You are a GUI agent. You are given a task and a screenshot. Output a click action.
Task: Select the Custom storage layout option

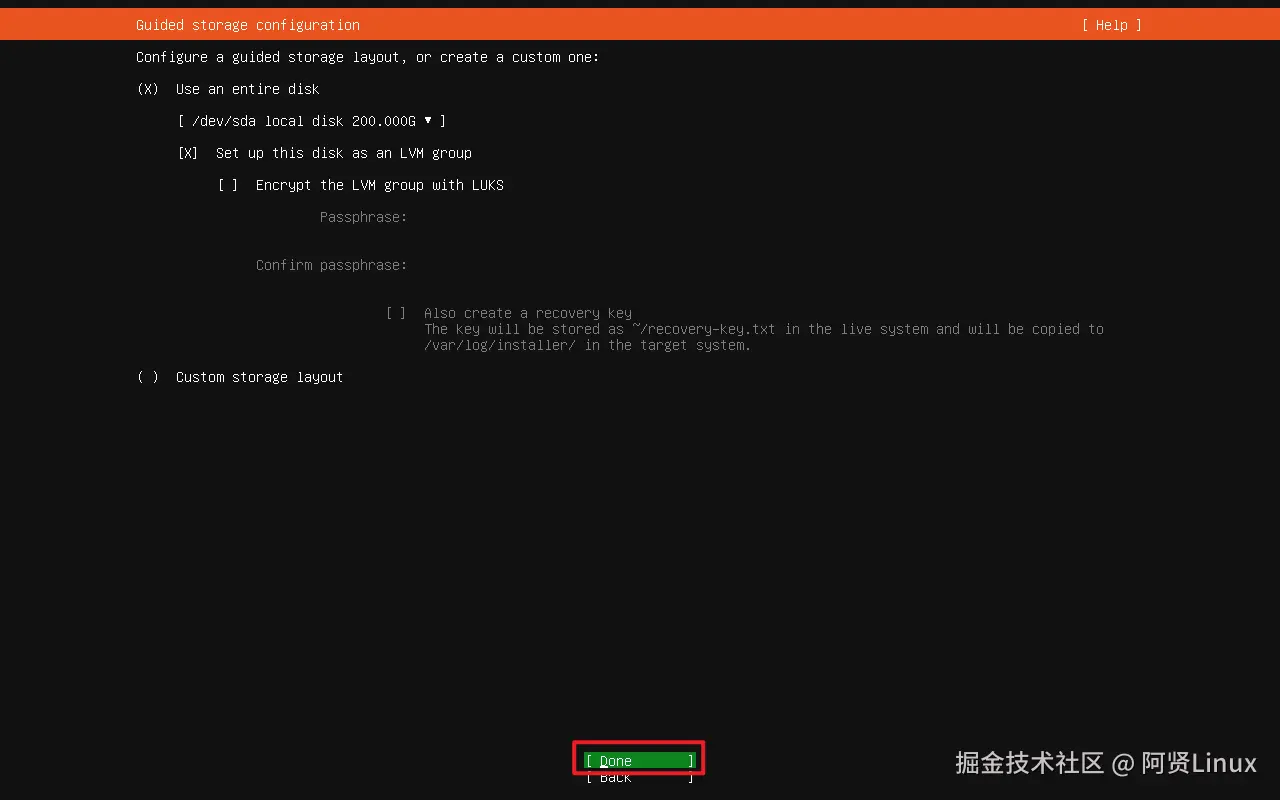pos(148,377)
